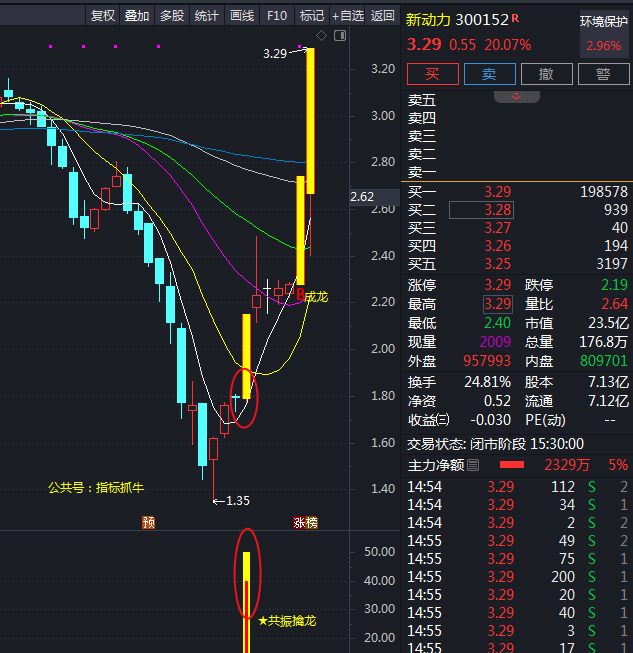Click the 复权 toolbar button
The width and height of the screenshot is (633, 653).
102,15
